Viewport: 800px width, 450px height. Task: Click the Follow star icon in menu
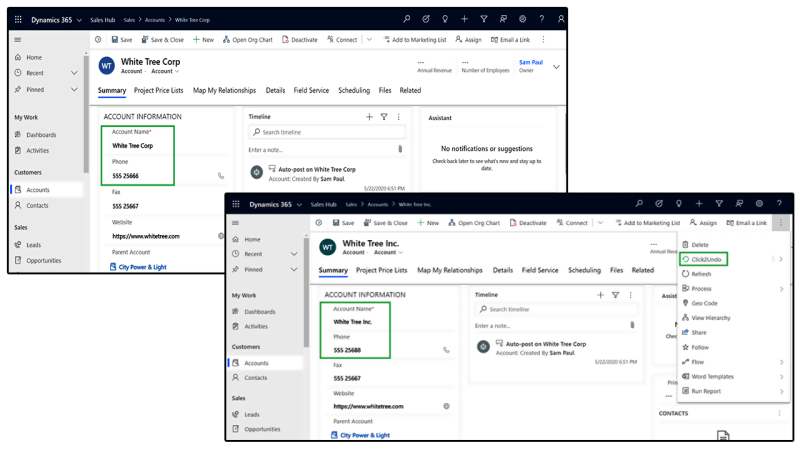(x=685, y=347)
